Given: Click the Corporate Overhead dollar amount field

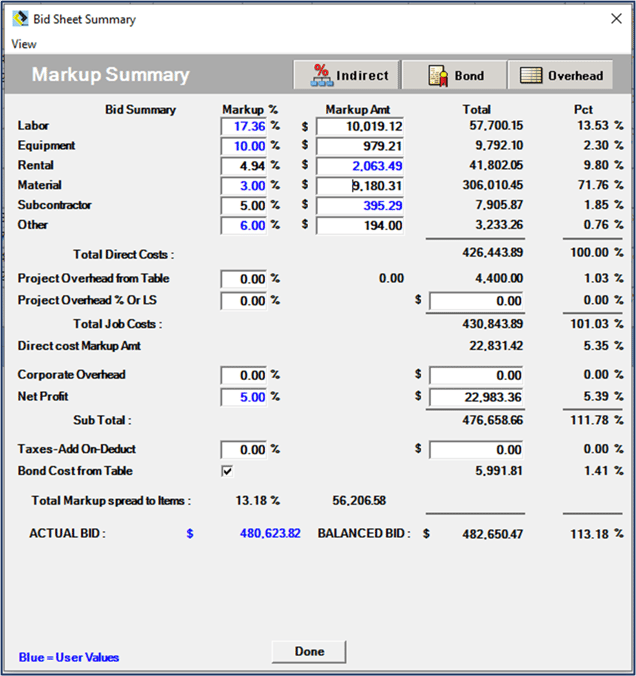Looking at the screenshot, I should tap(476, 375).
